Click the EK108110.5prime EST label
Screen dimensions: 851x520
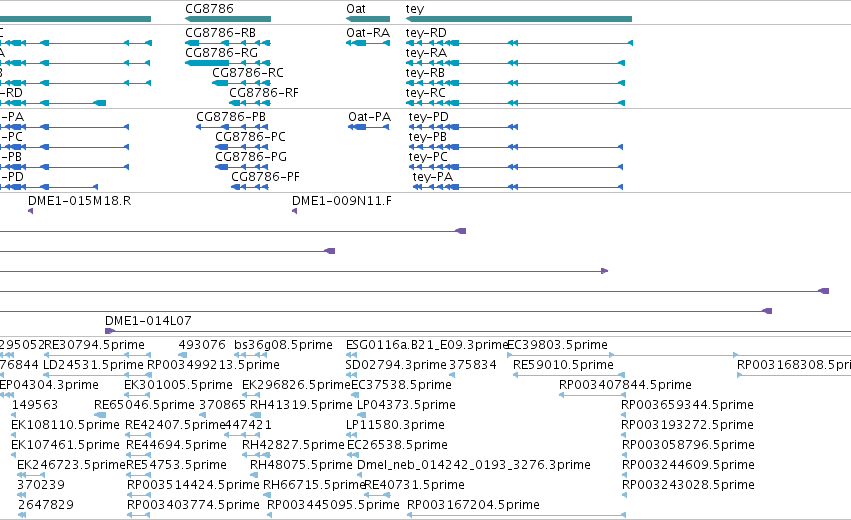coord(65,426)
